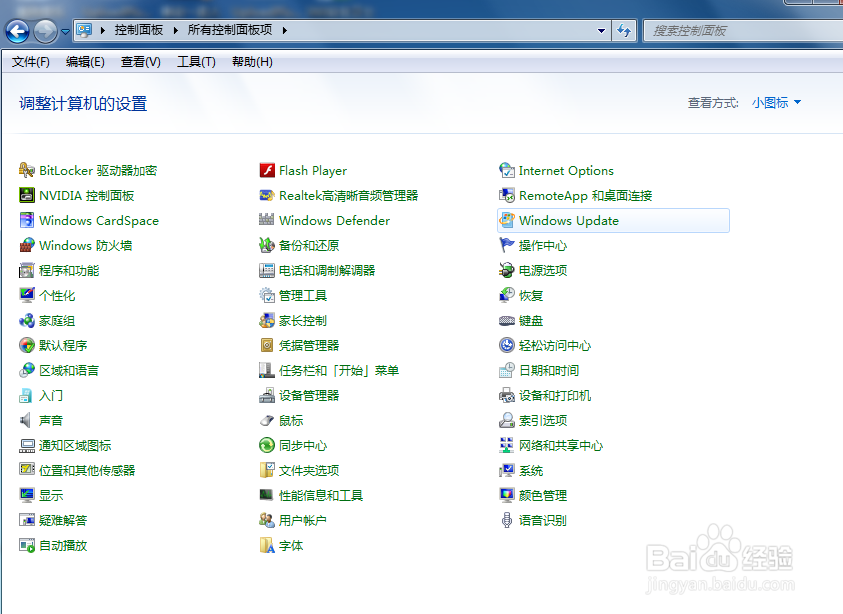Open 操作中心 flag icon
This screenshot has height=614, width=843.
click(x=506, y=245)
